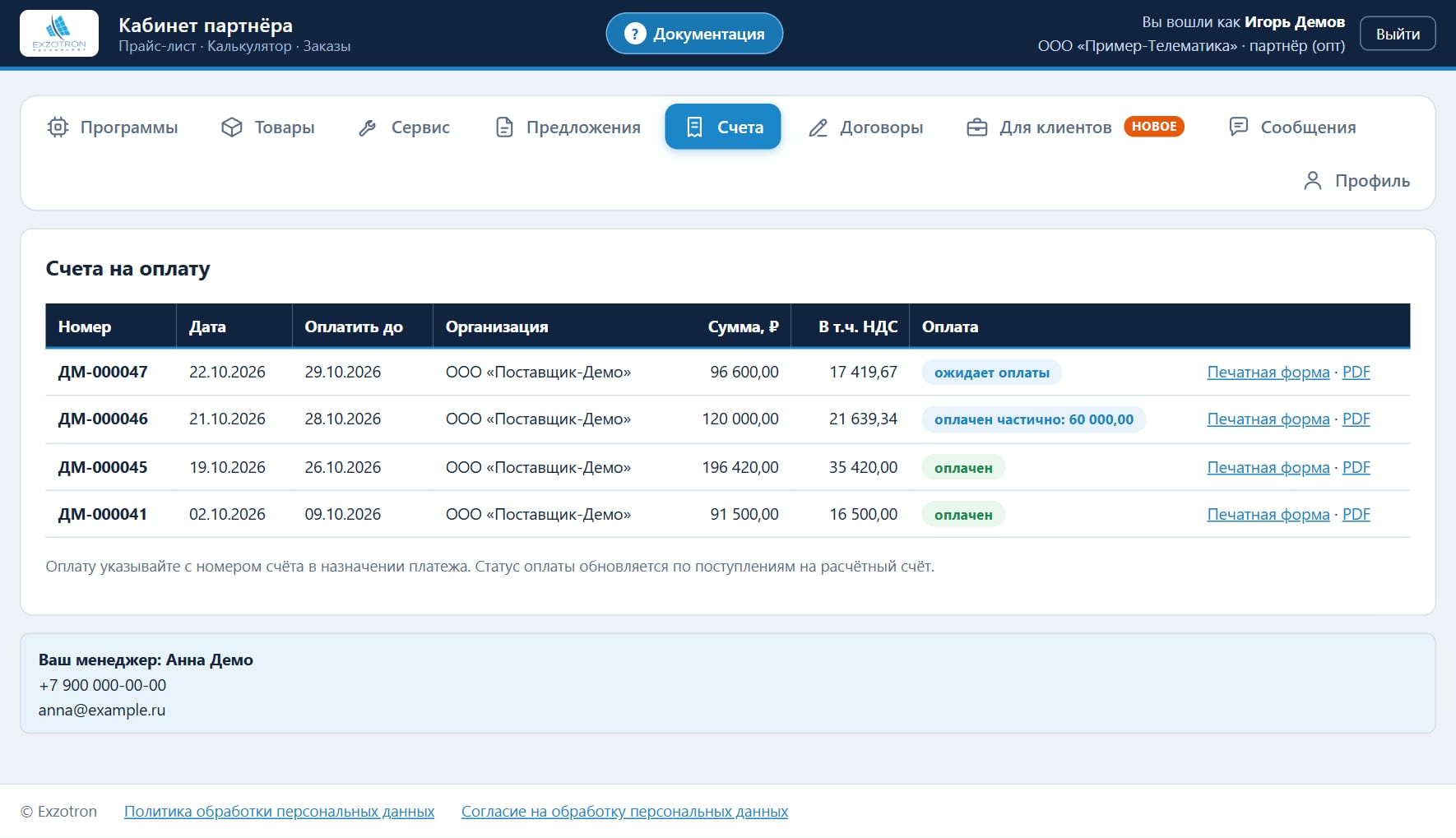Click the Exzotron logo in the header
1456x838 pixels.
click(59, 34)
